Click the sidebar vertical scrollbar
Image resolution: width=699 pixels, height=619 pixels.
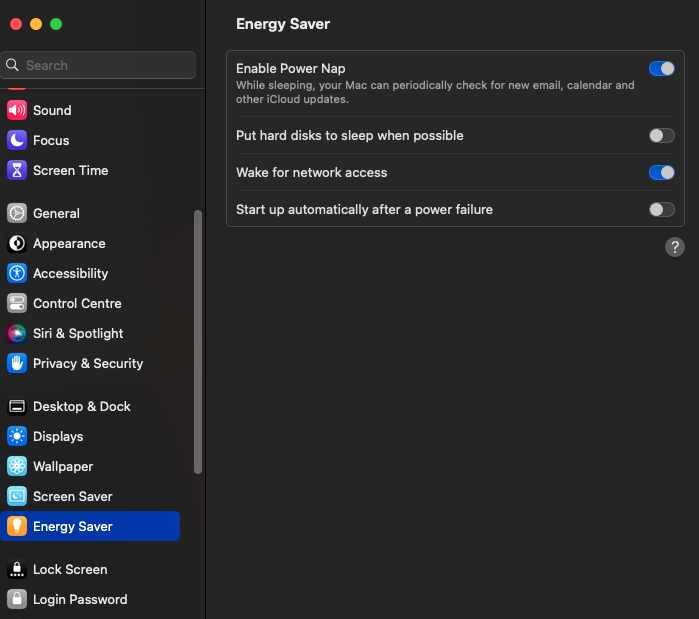pyautogui.click(x=198, y=340)
